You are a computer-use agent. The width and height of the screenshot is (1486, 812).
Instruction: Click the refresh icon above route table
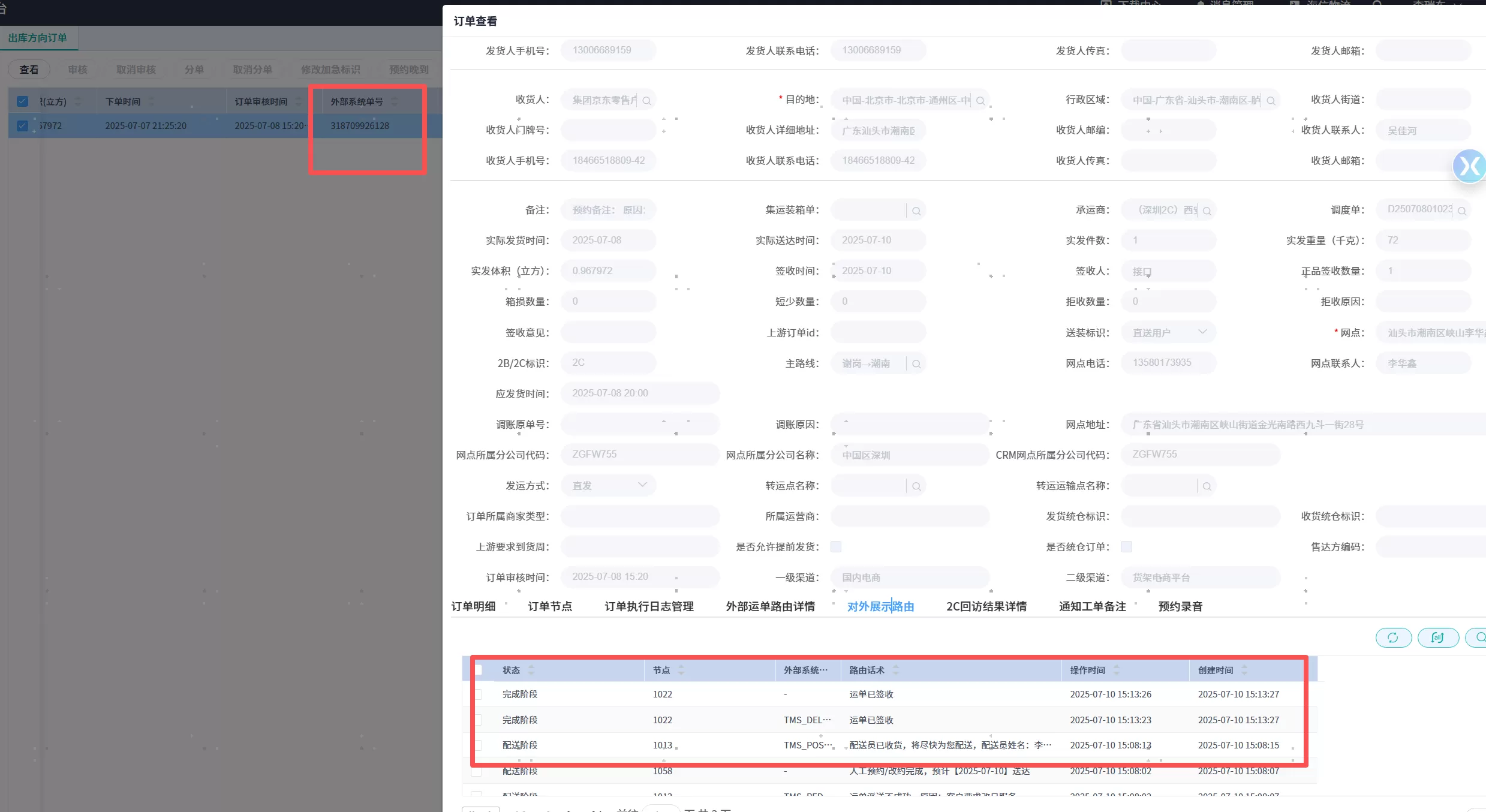(x=1392, y=637)
